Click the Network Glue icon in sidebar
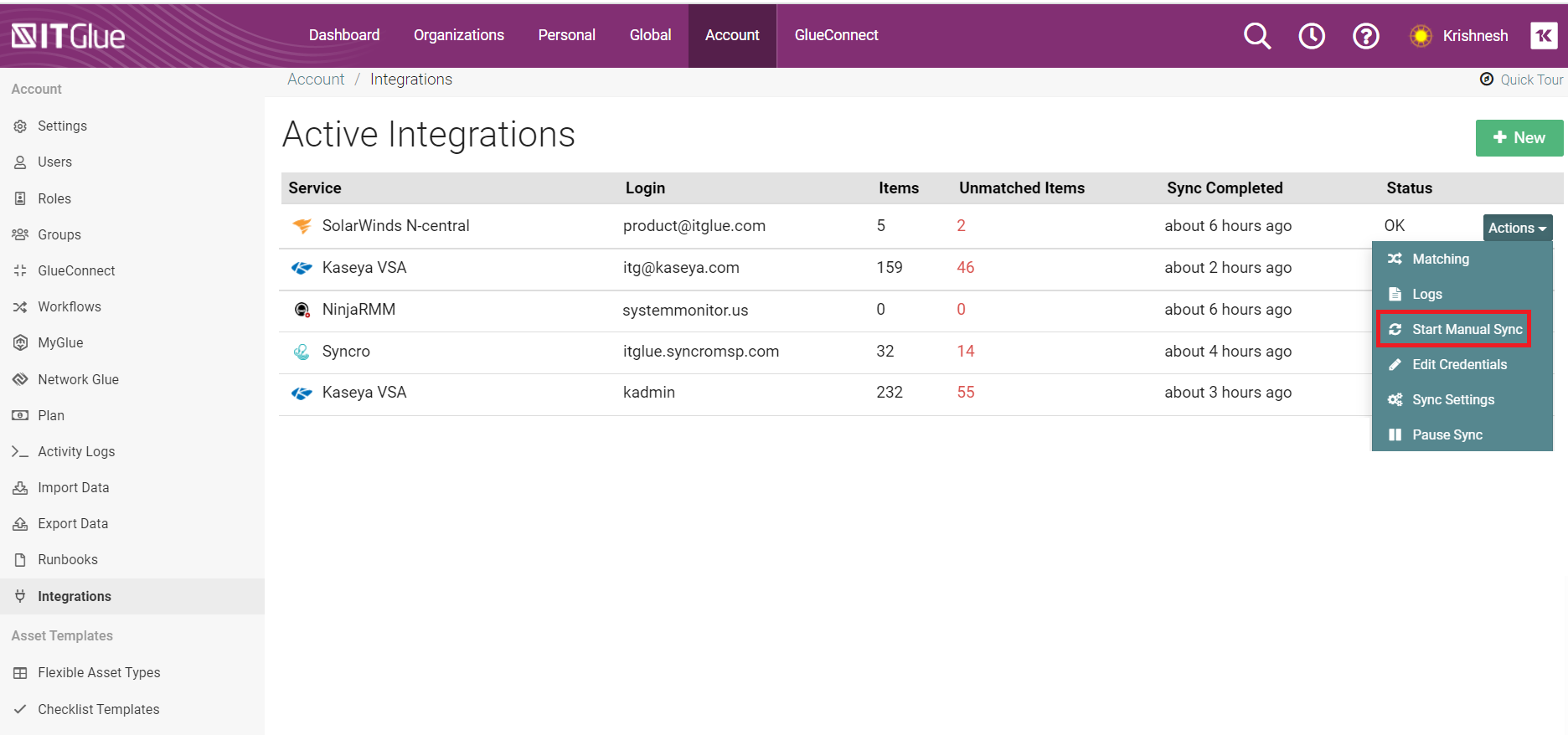The width and height of the screenshot is (1568, 735). coord(20,379)
